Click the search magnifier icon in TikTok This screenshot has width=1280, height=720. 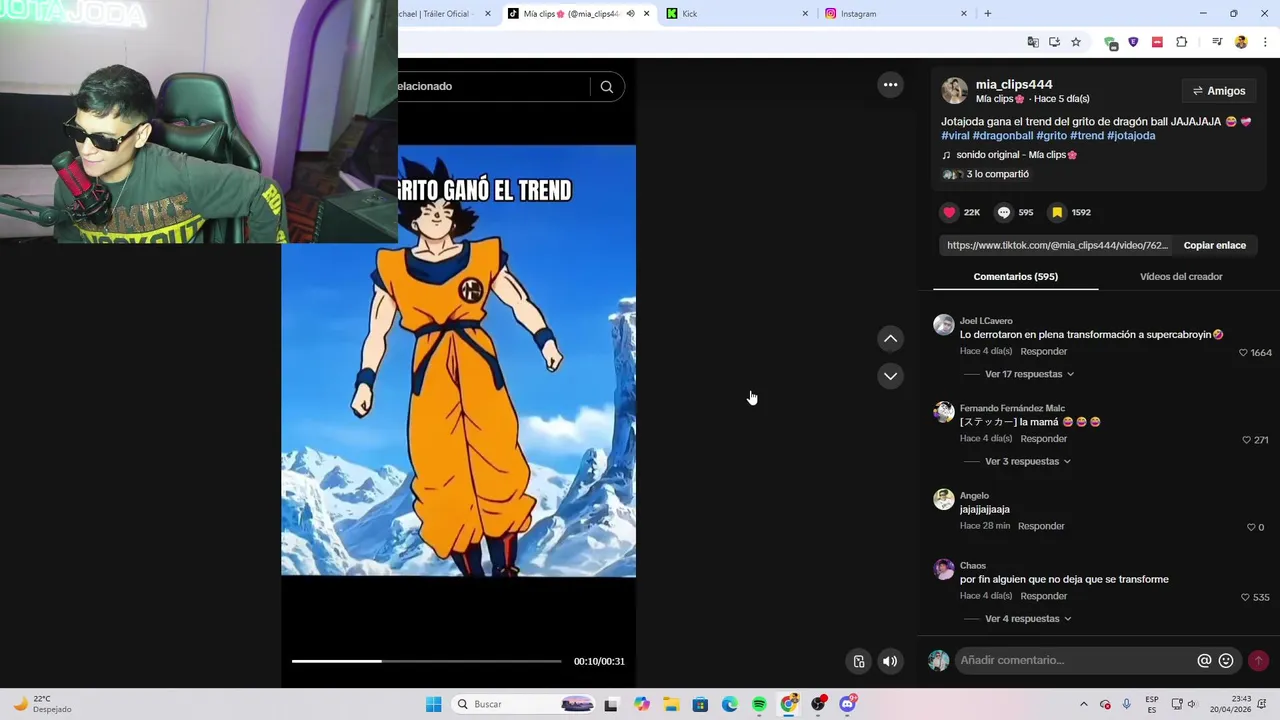[607, 87]
